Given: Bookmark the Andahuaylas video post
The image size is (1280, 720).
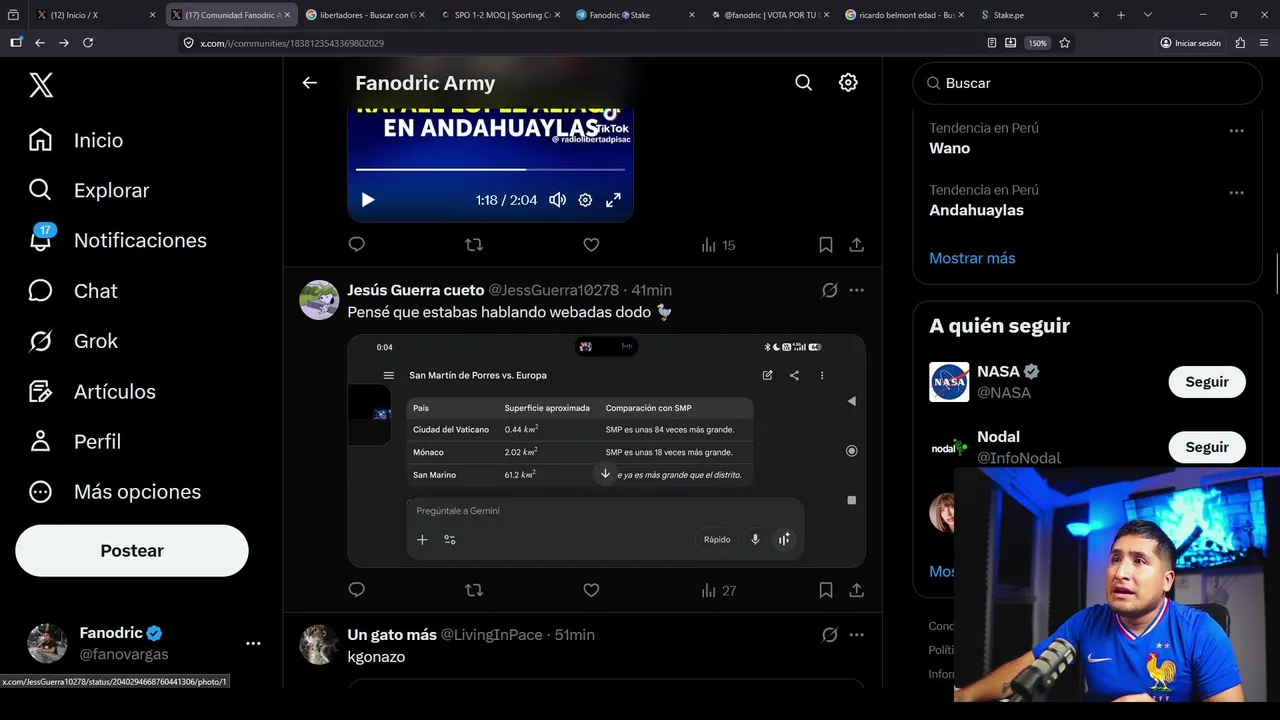Looking at the screenshot, I should (826, 245).
